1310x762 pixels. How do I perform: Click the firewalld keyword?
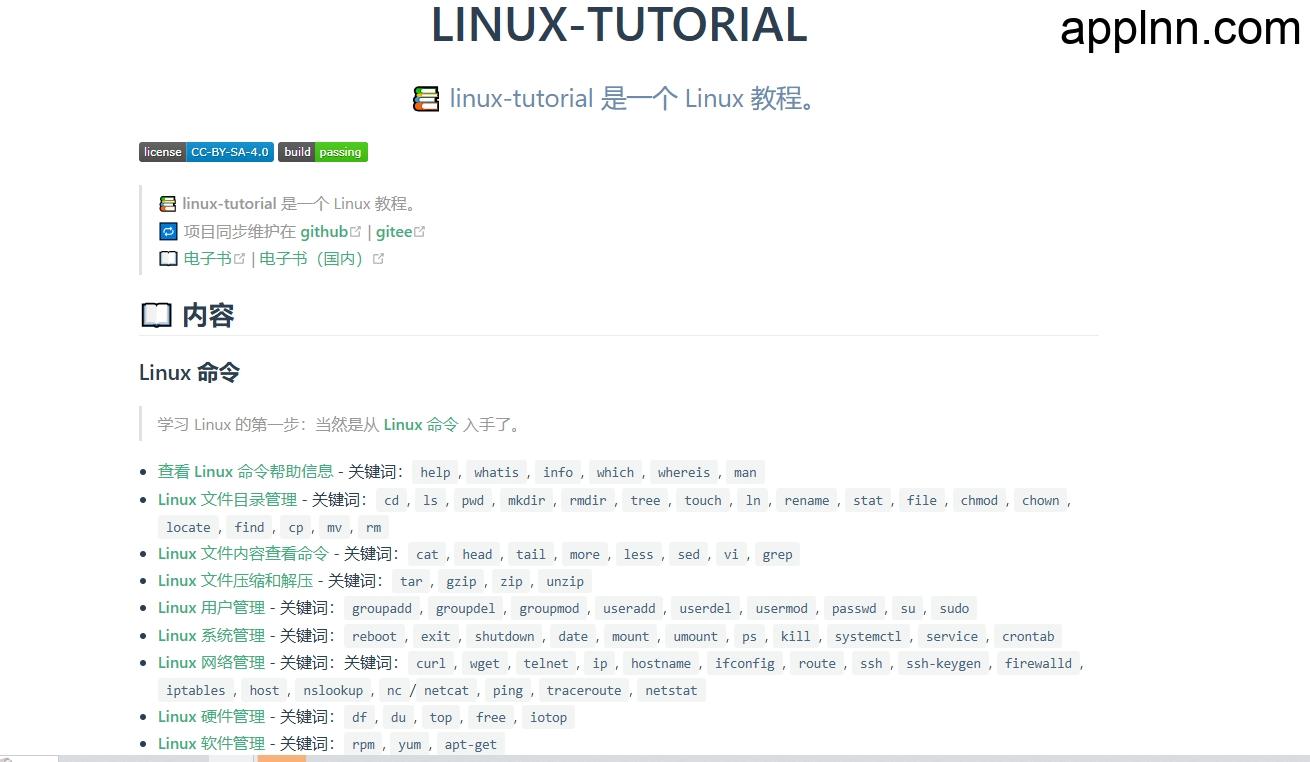pos(1038,663)
